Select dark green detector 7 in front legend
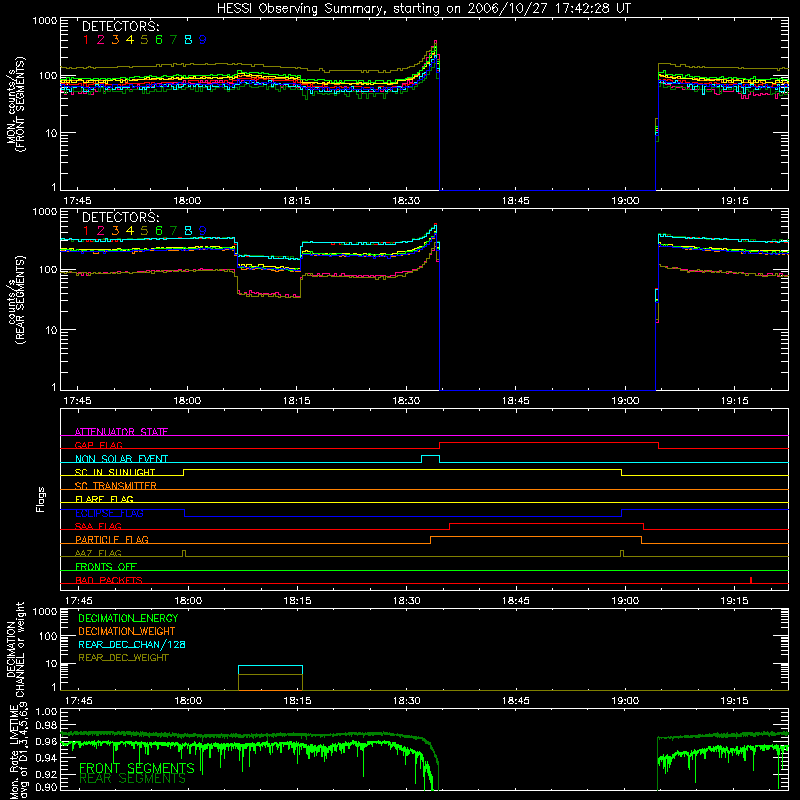This screenshot has width=800, height=800. 173,40
